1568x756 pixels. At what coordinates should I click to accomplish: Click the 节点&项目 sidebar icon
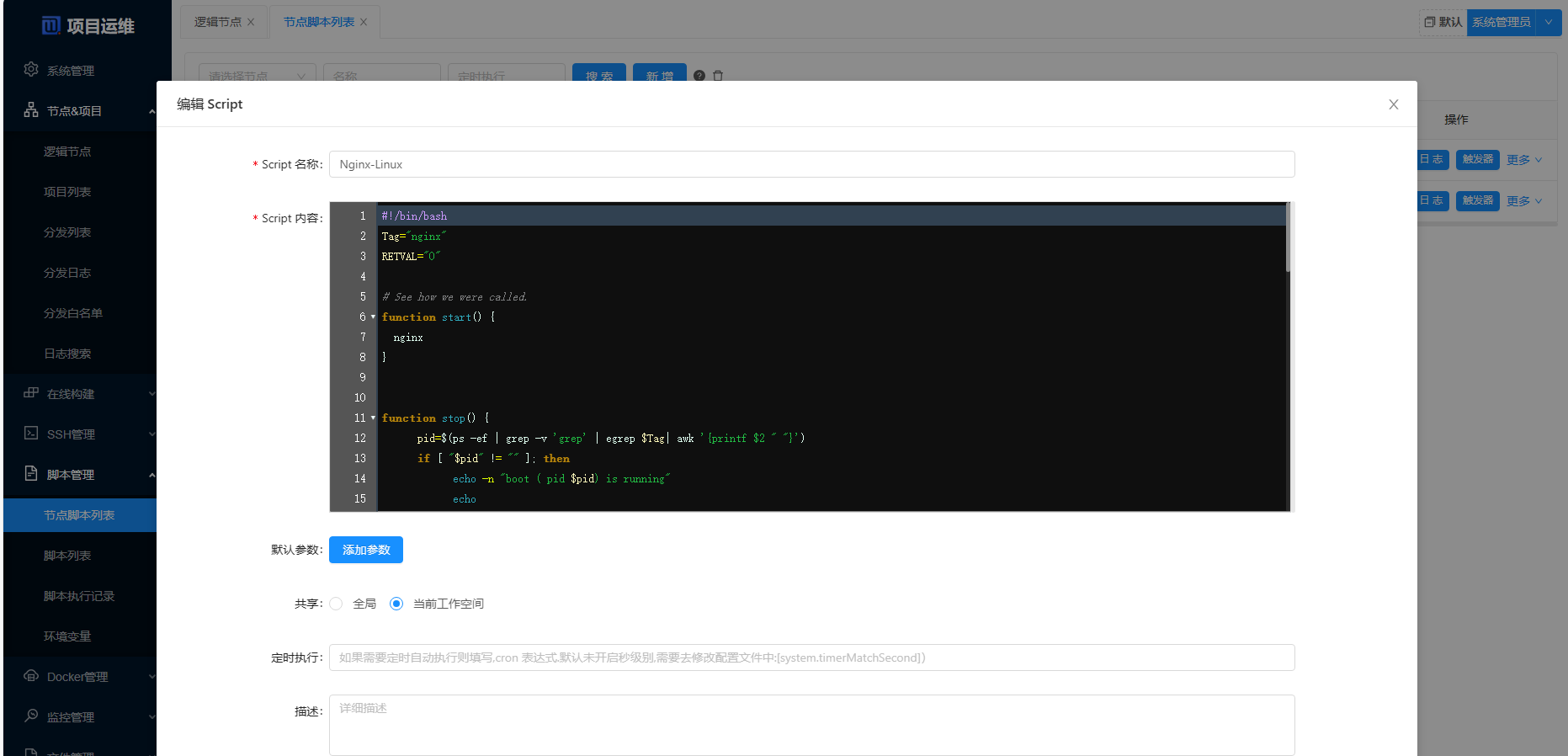click(x=31, y=110)
